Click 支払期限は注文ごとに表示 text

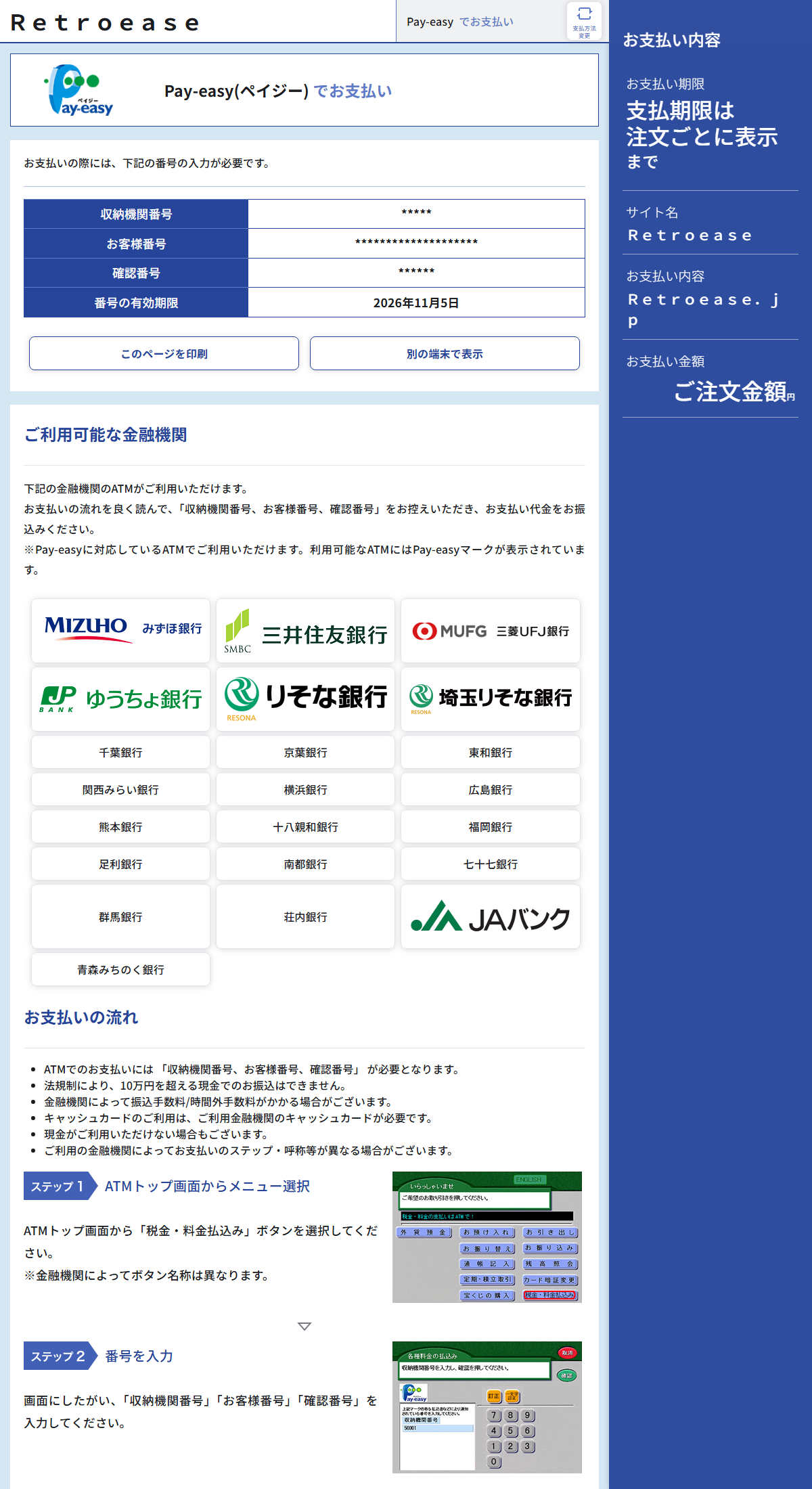[702, 124]
